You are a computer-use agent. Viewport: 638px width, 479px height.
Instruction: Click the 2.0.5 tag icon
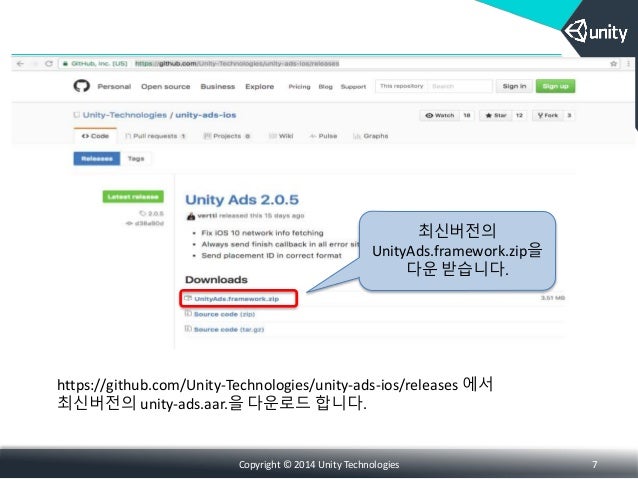[x=142, y=213]
